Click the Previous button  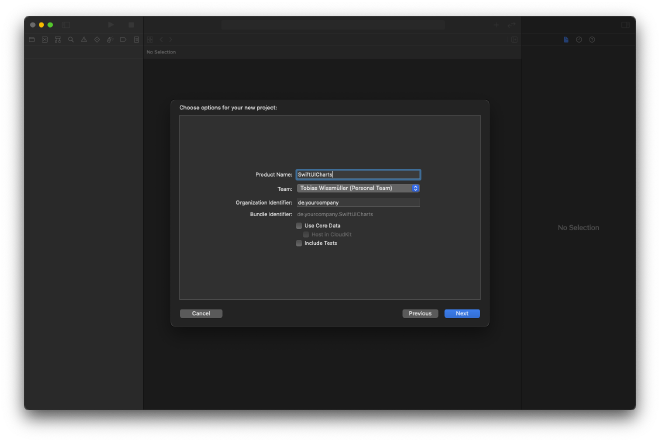click(x=420, y=313)
